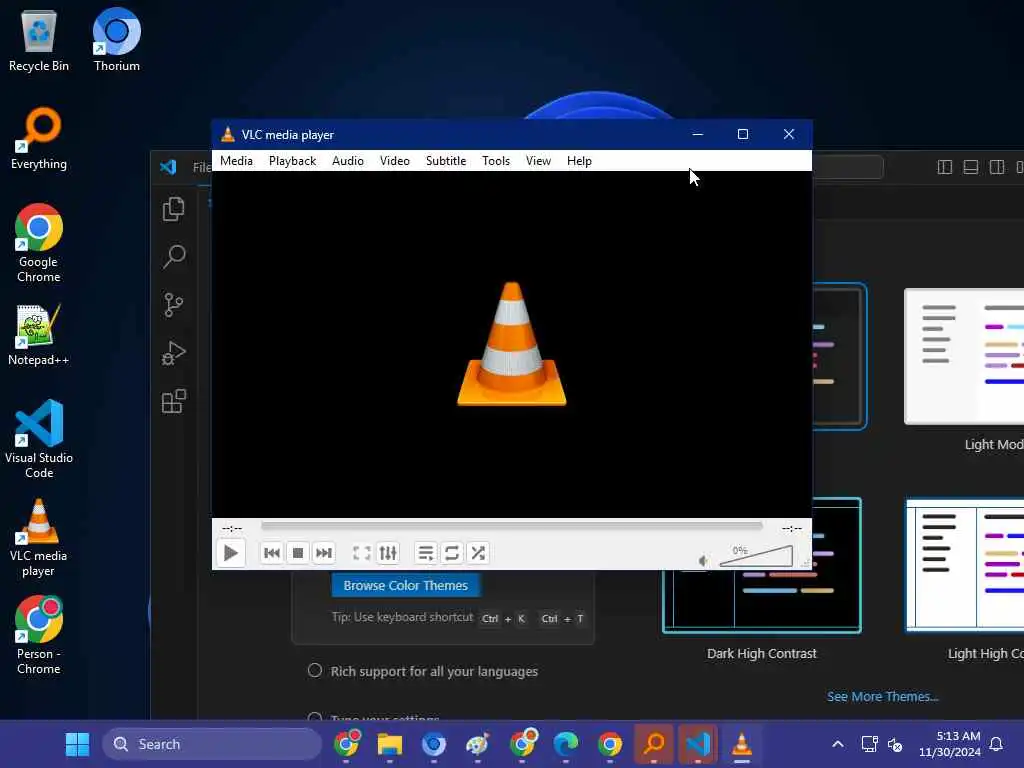Open Person - Chrome desktop shortcut
Screen dimensions: 1024x768
pos(39,635)
